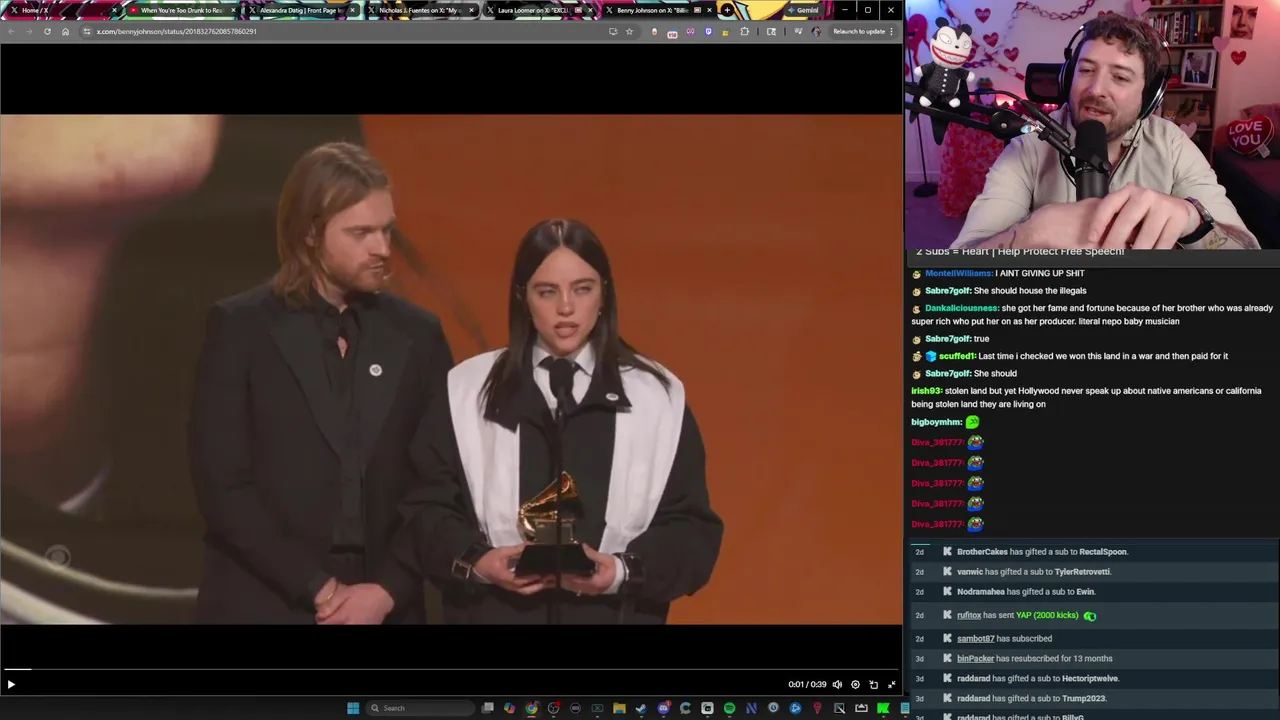The height and width of the screenshot is (720, 1280).
Task: Click Relaunch to update button
Action: click(x=859, y=31)
